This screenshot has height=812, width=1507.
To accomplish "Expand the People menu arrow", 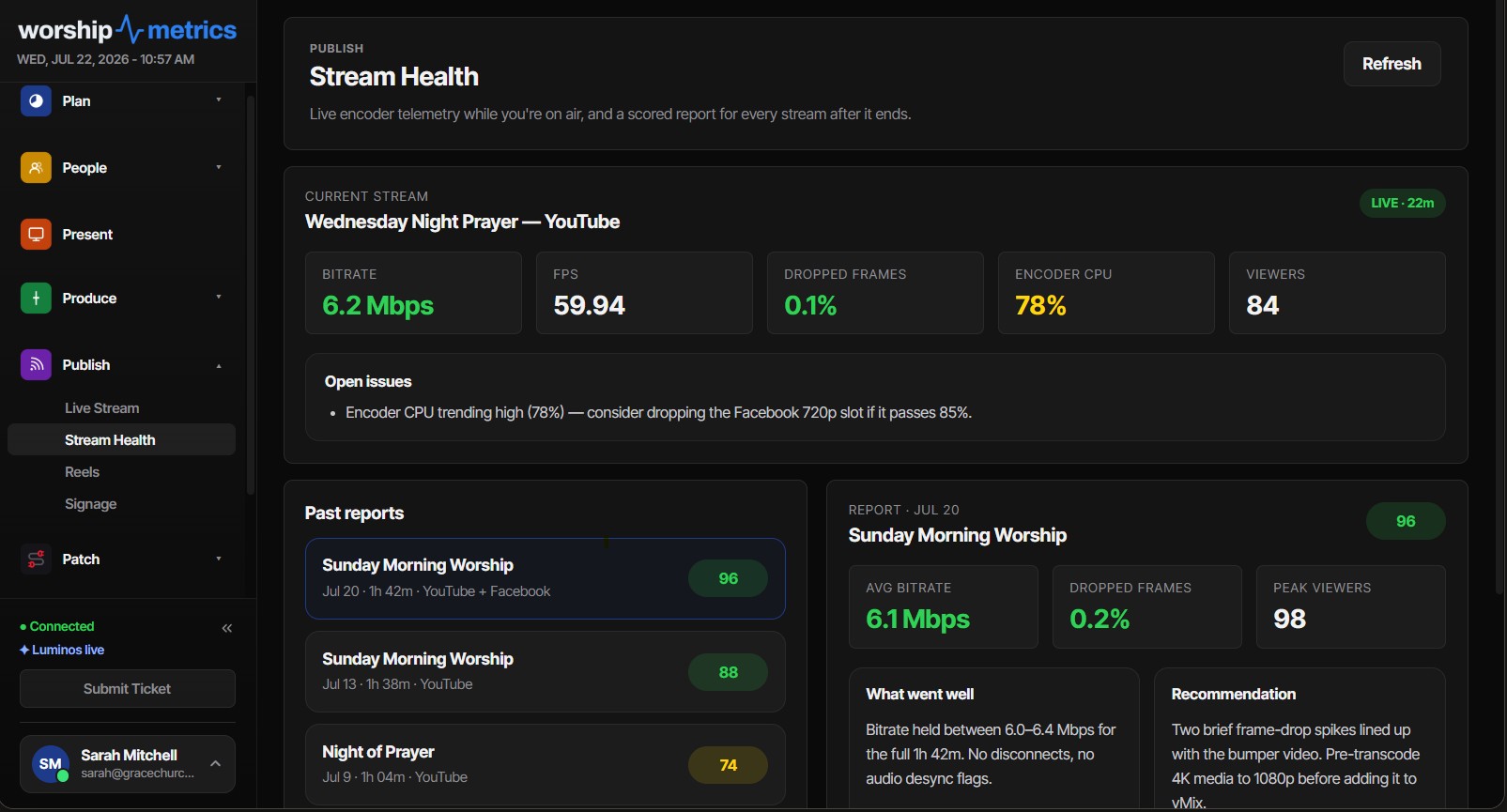I will tap(219, 167).
